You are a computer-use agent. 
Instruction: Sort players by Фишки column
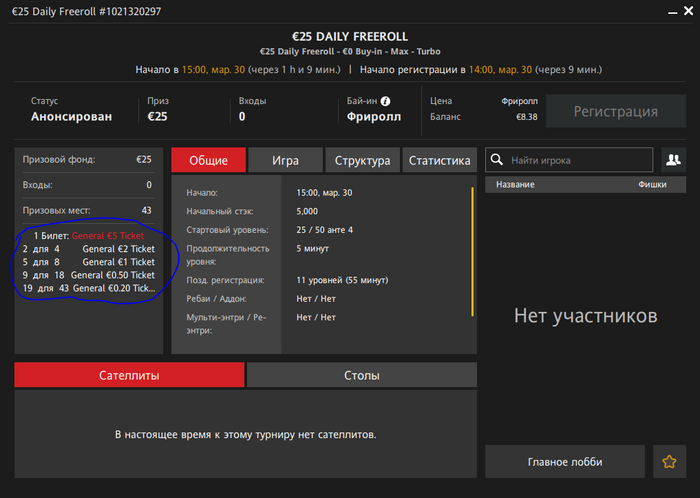(x=652, y=184)
